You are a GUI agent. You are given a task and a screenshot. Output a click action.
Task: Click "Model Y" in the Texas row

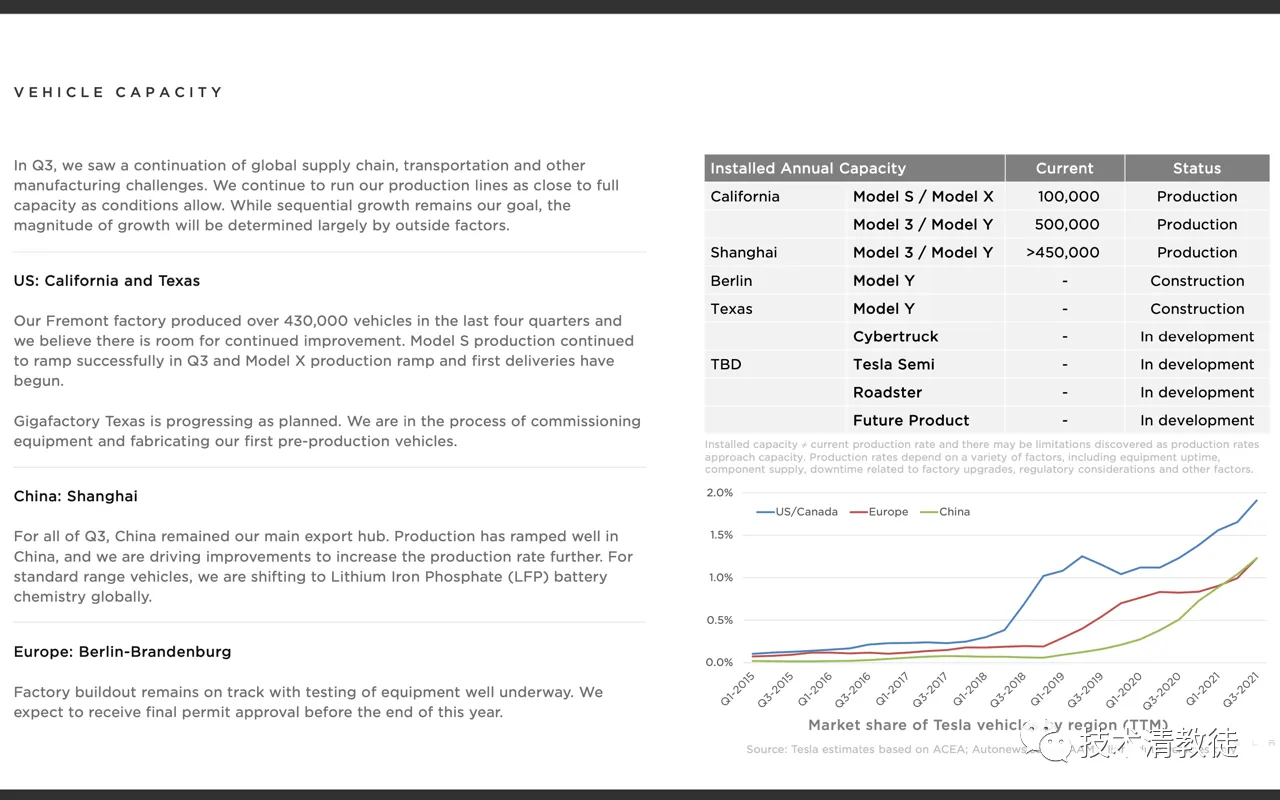click(884, 309)
